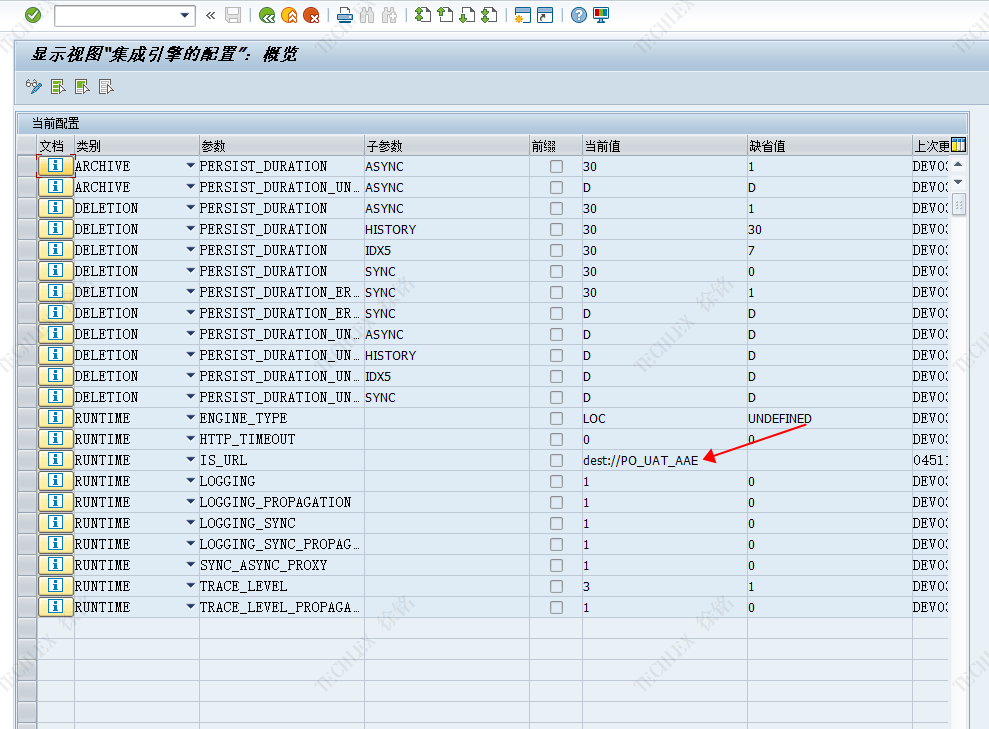Select the dest://PO_UAT_AAE current value cell
The height and width of the screenshot is (729, 989).
pos(640,460)
